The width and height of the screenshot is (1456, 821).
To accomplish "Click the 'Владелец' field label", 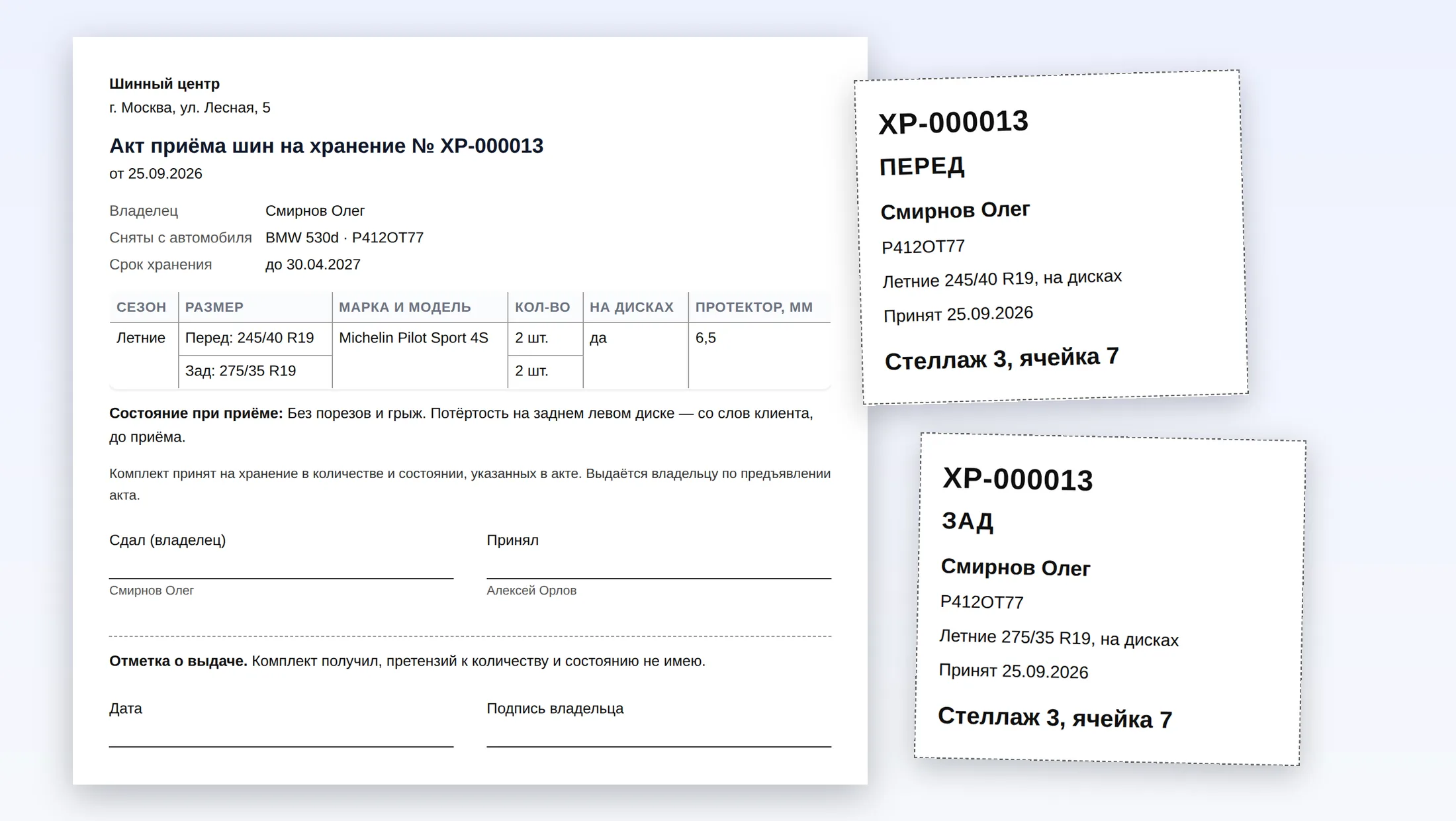I will tap(144, 211).
